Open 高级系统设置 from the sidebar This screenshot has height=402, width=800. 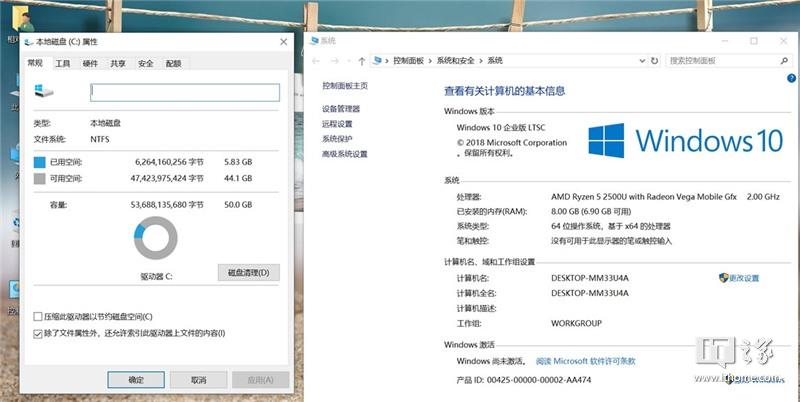pos(344,154)
